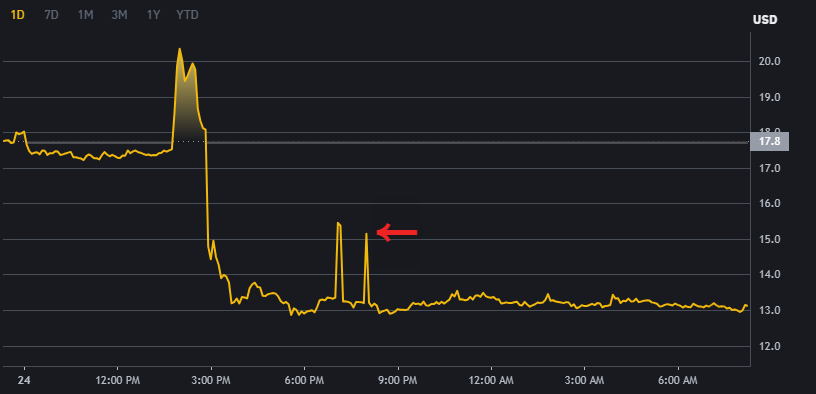This screenshot has width=816, height=394.
Task: Click the 24 date label on time axis
Action: [x=23, y=380]
